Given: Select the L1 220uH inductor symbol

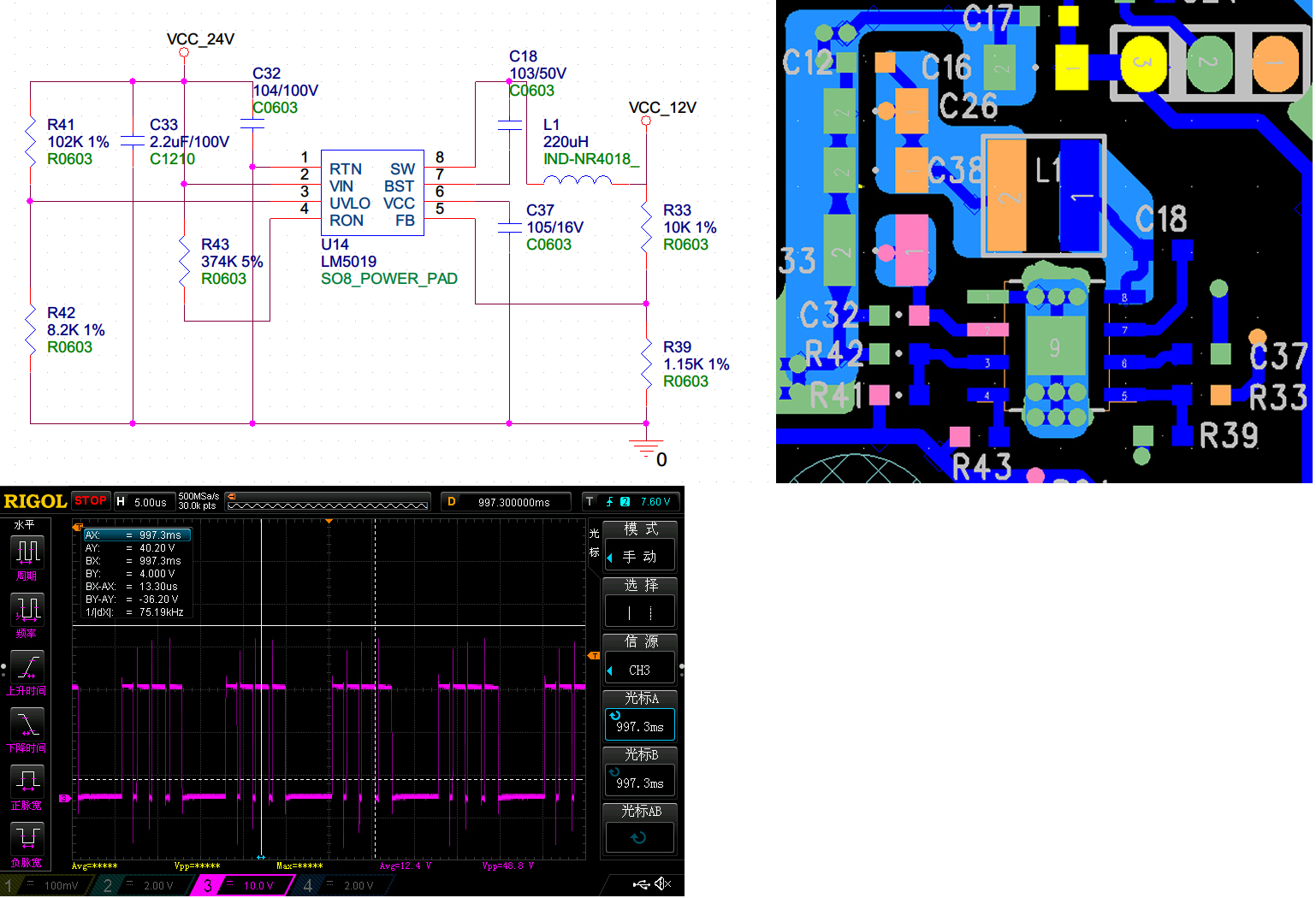Looking at the screenshot, I should click(x=578, y=180).
